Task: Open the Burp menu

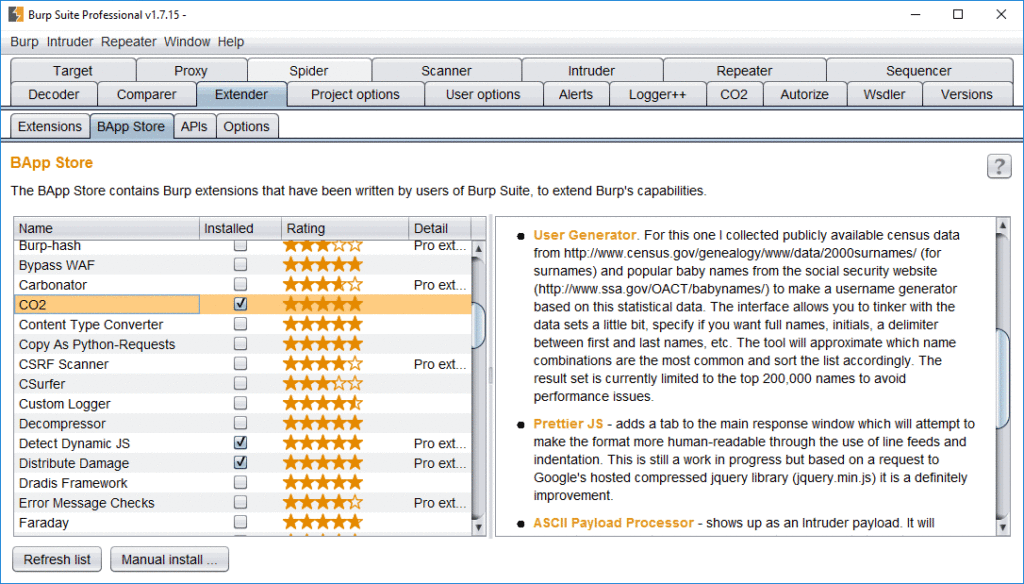Action: pos(24,42)
